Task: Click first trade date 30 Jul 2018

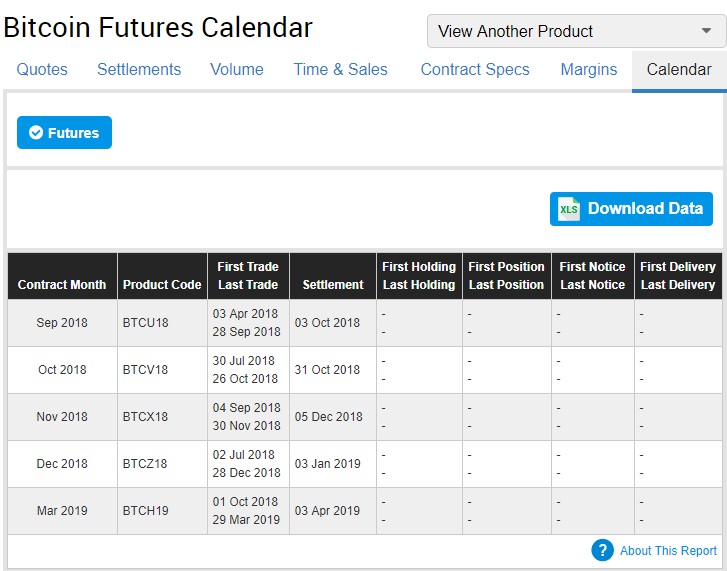Action: (x=244, y=361)
